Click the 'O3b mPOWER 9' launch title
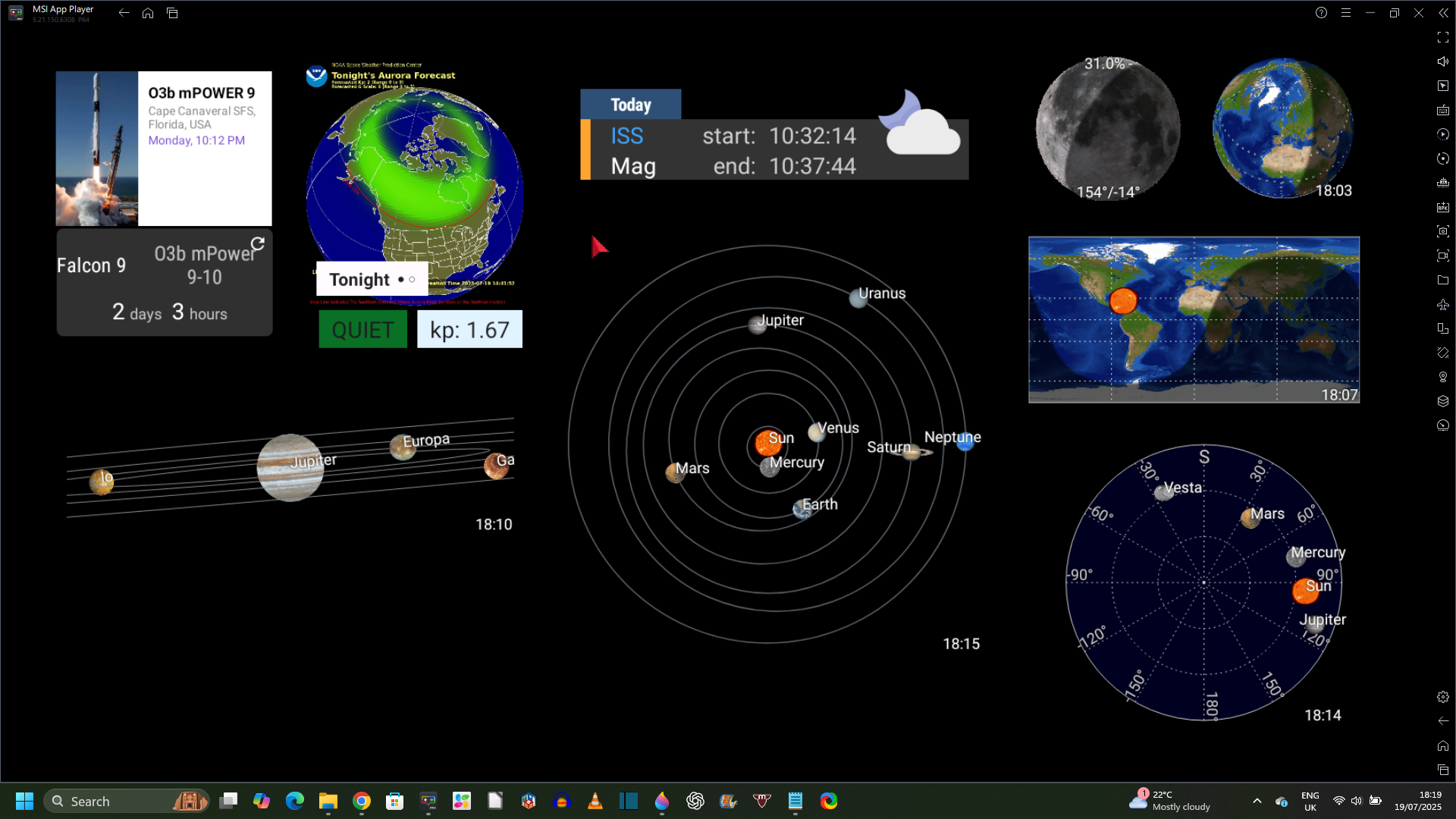Screen dimensions: 1456x819 [x=202, y=93]
